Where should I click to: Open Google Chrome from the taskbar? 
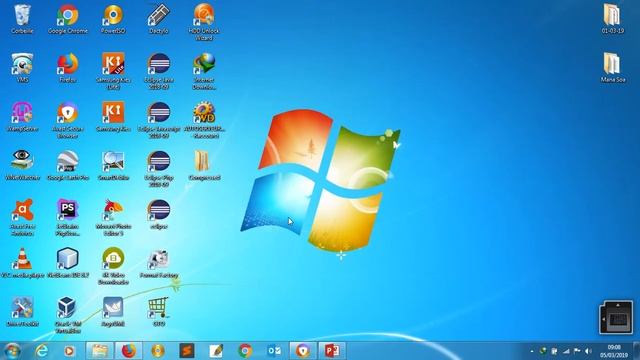pos(245,351)
